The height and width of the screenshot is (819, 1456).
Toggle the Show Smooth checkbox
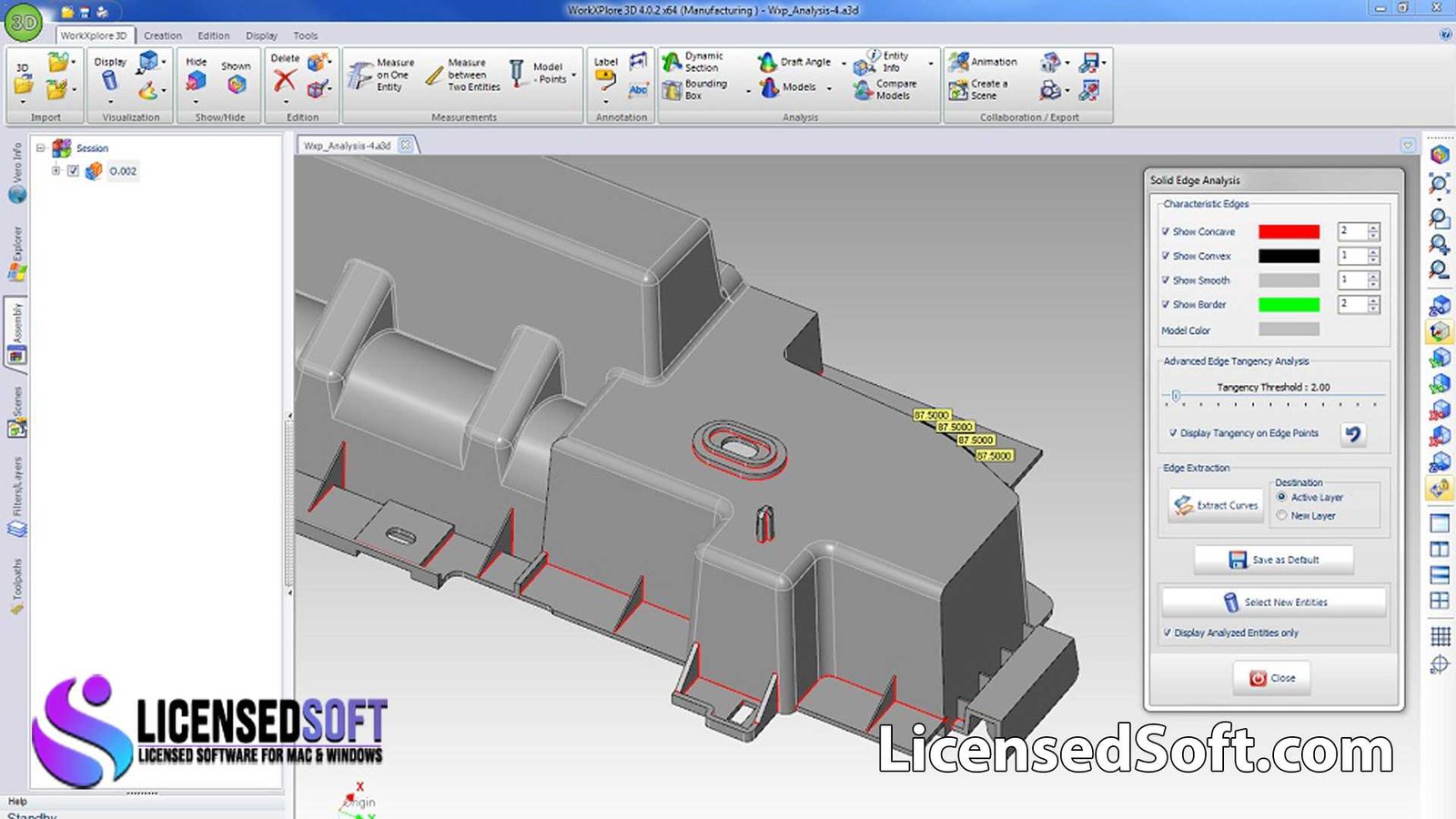pos(1166,280)
